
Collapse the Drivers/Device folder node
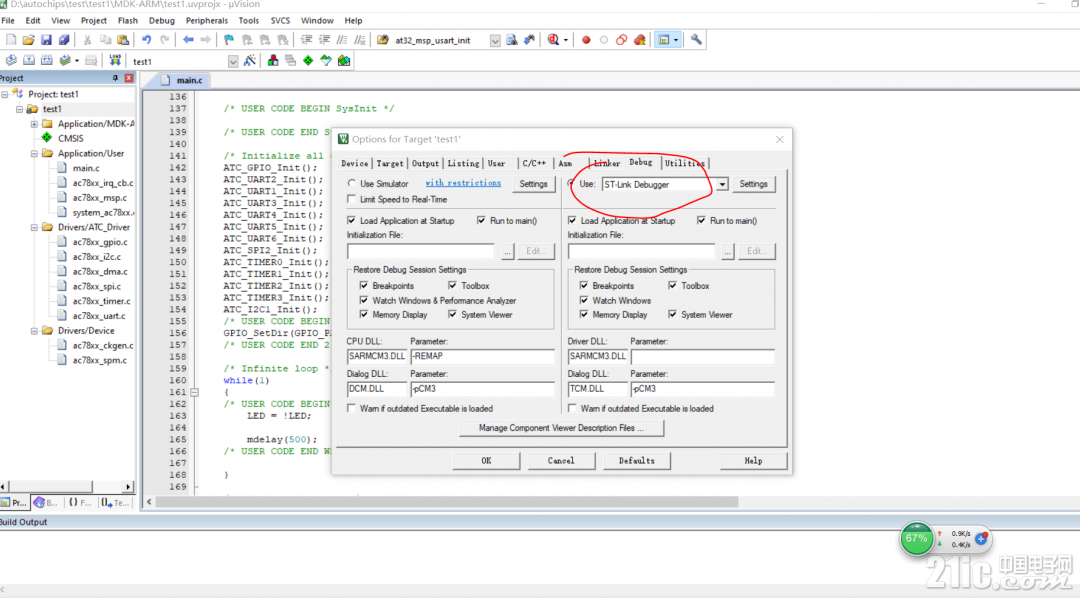34,331
